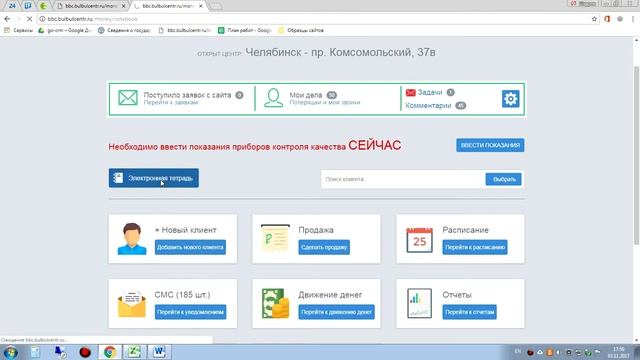Open the Электронная тетрадь button

click(153, 178)
